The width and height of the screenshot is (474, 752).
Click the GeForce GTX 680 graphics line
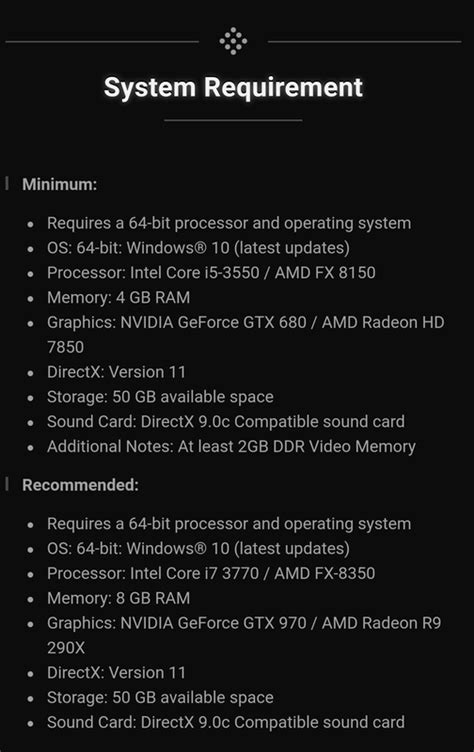[x=246, y=334]
